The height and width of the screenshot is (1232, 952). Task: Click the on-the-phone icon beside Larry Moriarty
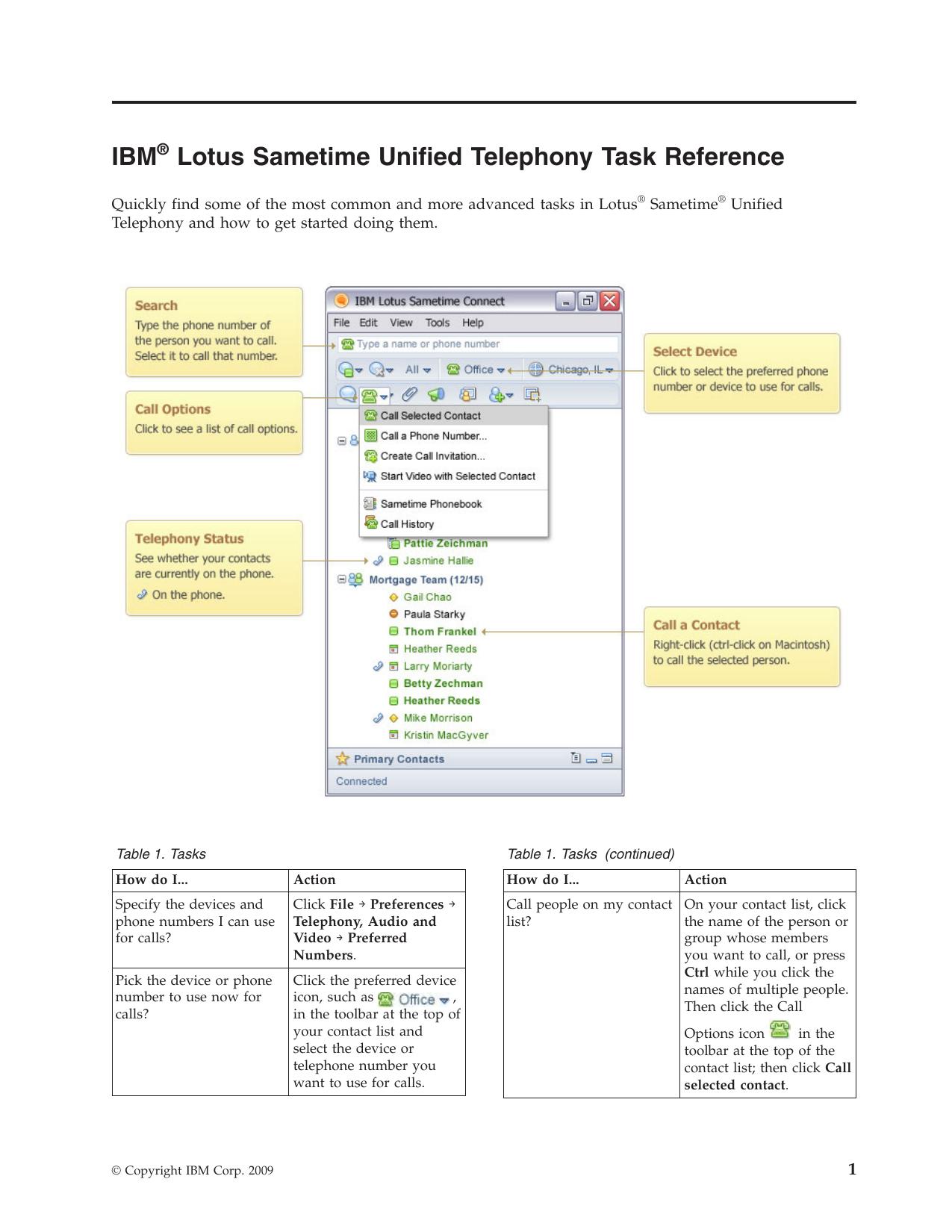(x=378, y=666)
